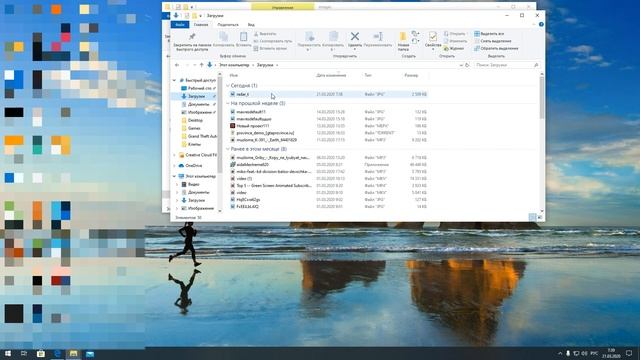
Task: Open the address bar history dropdown arrow
Action: click(461, 65)
